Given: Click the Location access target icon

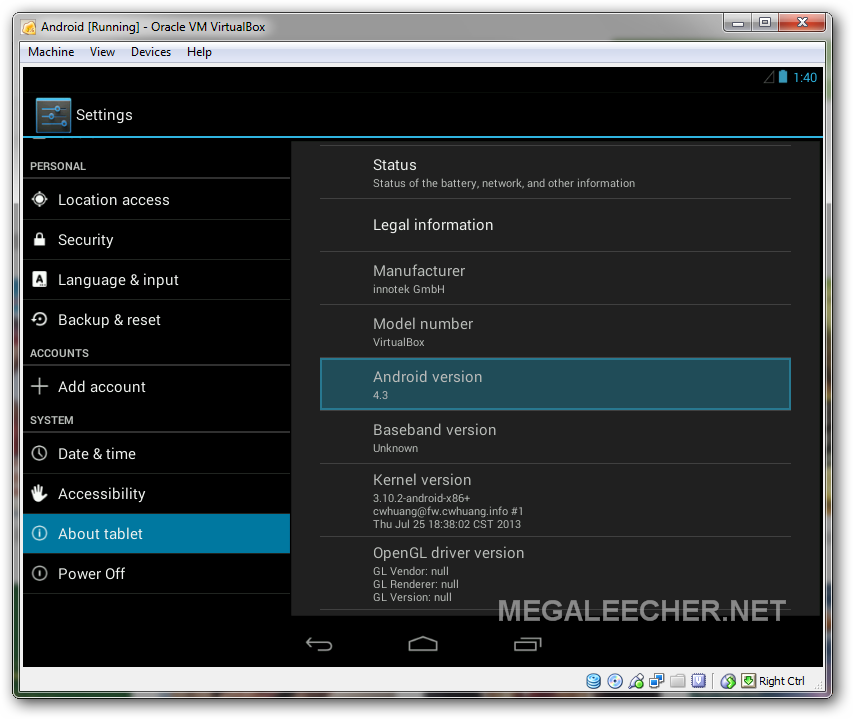Looking at the screenshot, I should 40,200.
